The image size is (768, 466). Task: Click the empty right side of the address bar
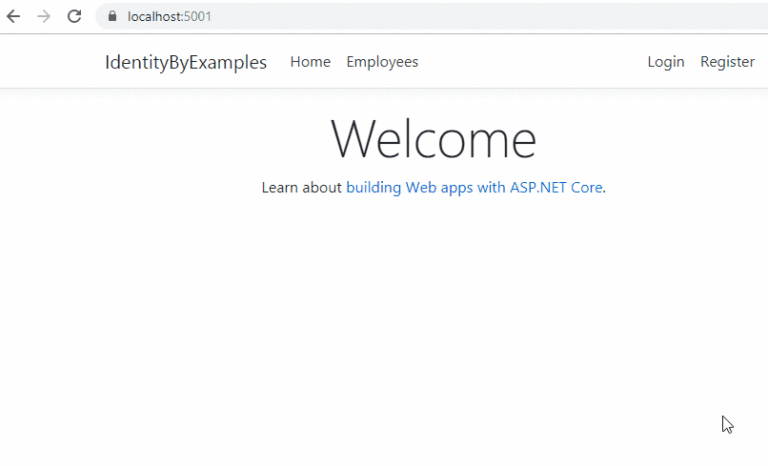point(600,17)
